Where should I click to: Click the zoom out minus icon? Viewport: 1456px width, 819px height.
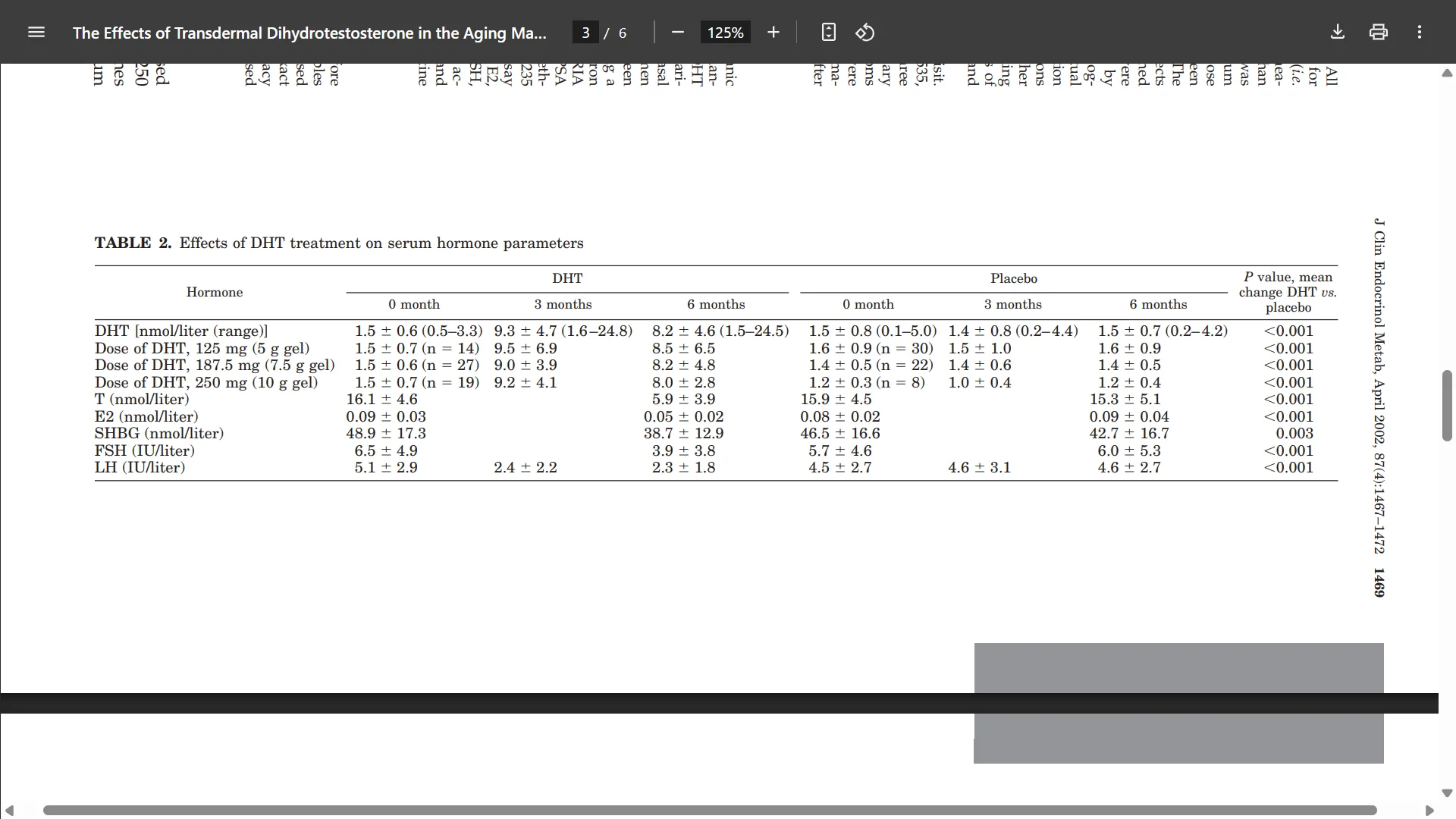tap(678, 32)
